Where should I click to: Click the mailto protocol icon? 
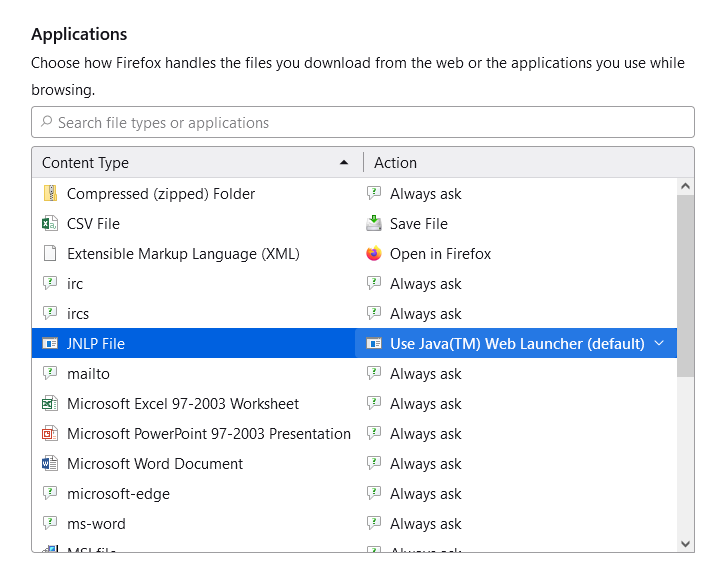point(50,373)
